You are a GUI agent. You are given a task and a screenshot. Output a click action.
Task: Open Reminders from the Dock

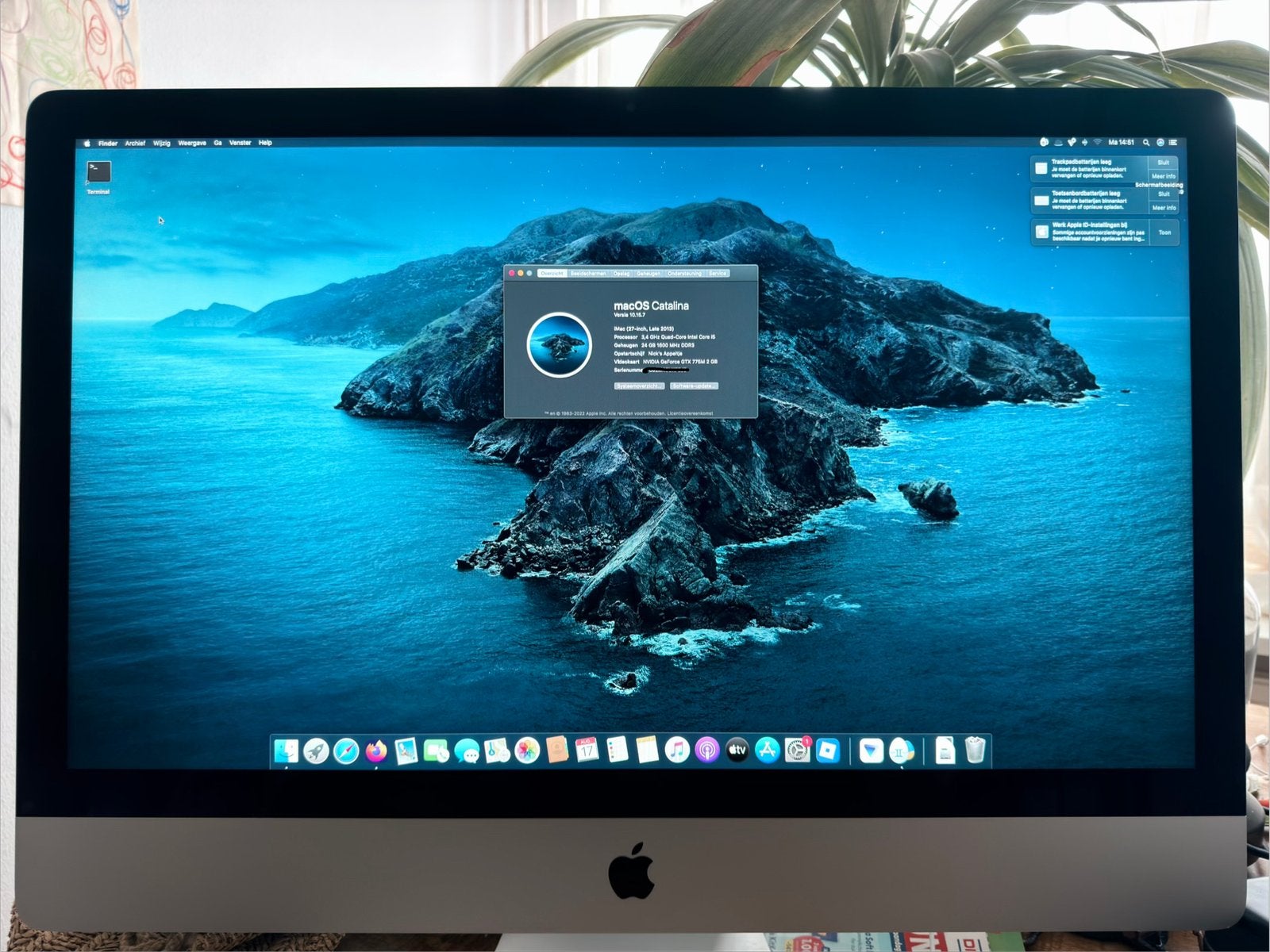coord(617,750)
